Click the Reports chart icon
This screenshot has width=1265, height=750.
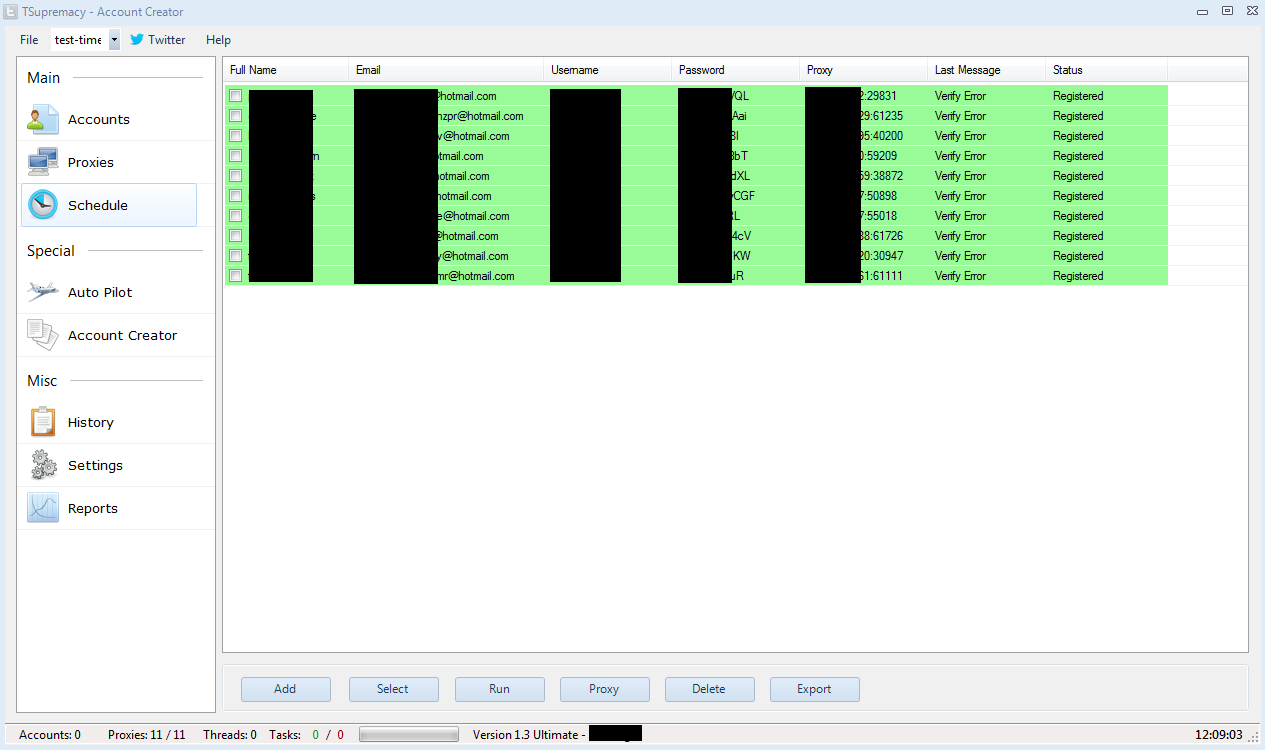[x=43, y=508]
